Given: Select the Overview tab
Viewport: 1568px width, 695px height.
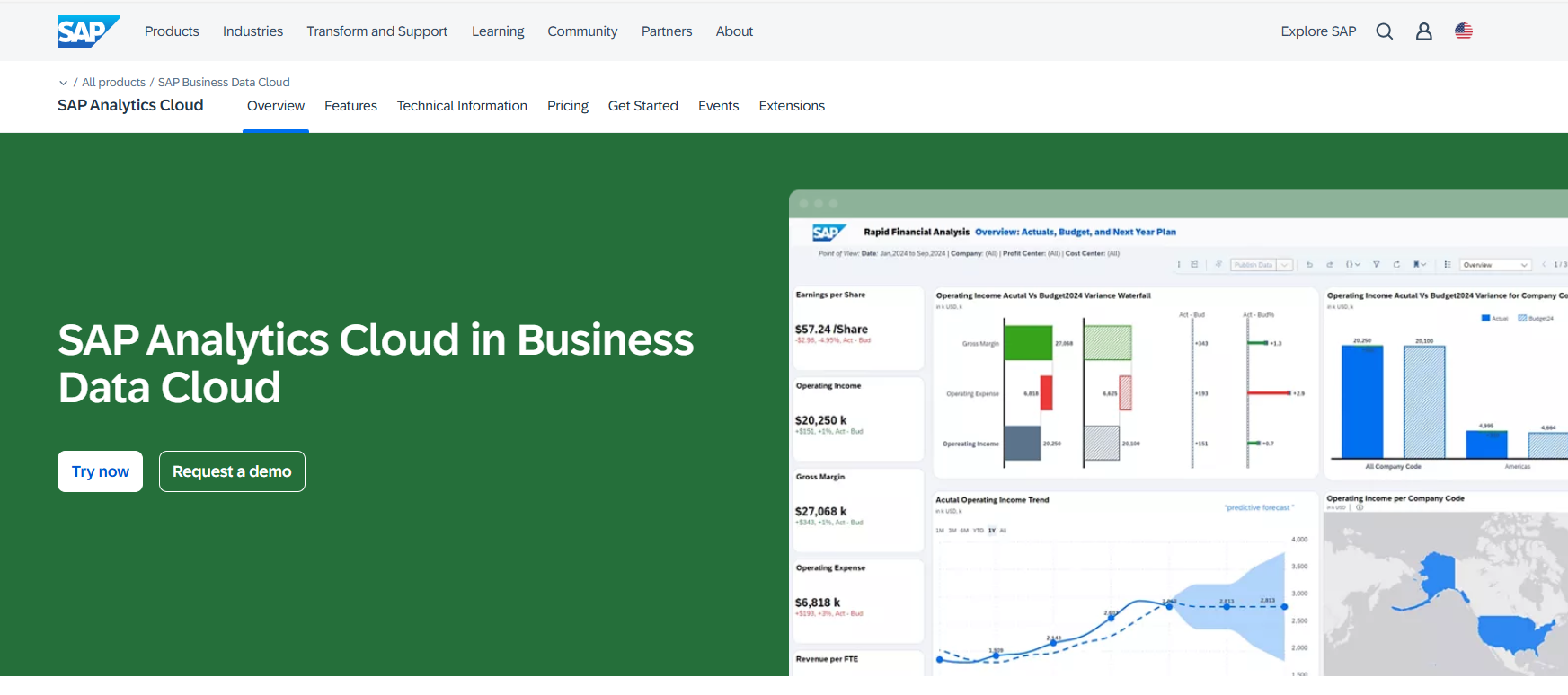Looking at the screenshot, I should [x=276, y=106].
